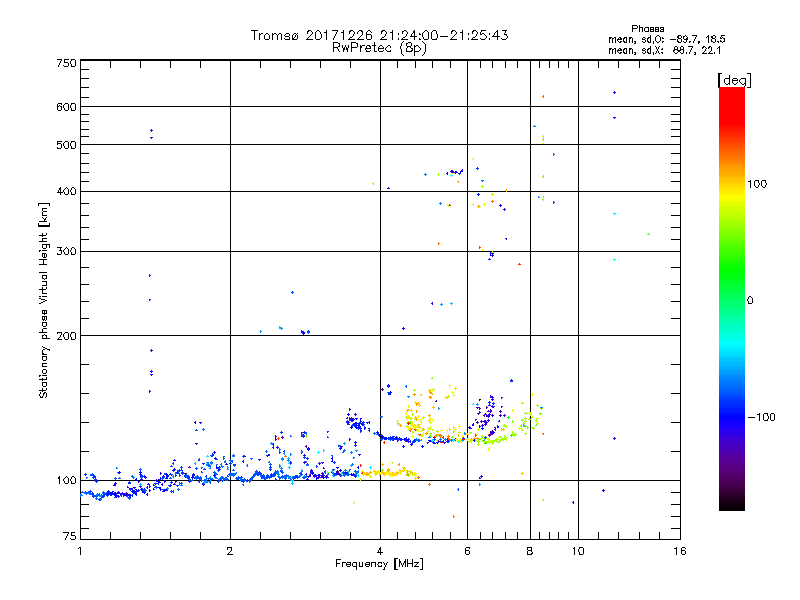Click the x-axis tick label "1"
The height and width of the screenshot is (600, 800).
pos(80,551)
